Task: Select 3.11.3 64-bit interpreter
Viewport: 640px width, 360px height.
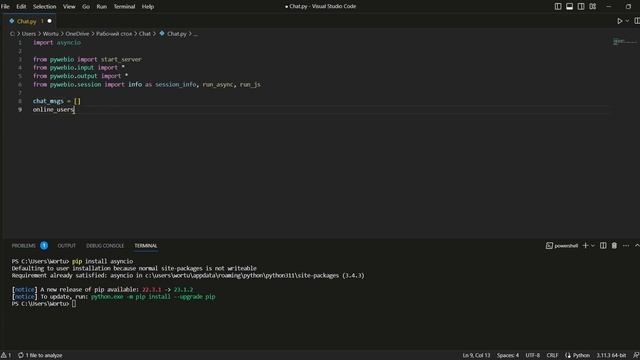Action: (611, 356)
